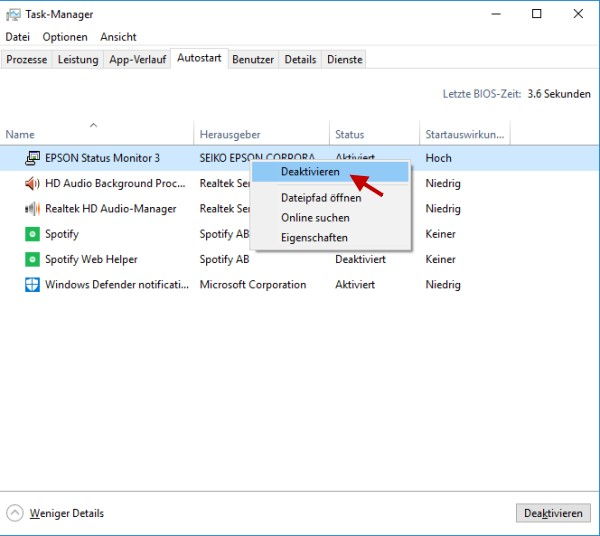Open the Ansicht menu
Image resolution: width=600 pixels, height=536 pixels.
[118, 37]
